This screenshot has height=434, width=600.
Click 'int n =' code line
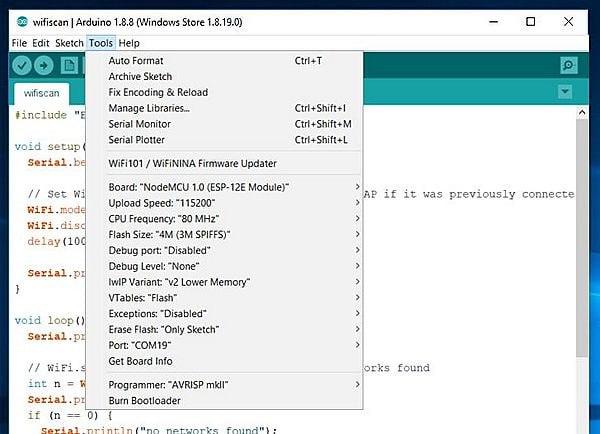point(56,384)
